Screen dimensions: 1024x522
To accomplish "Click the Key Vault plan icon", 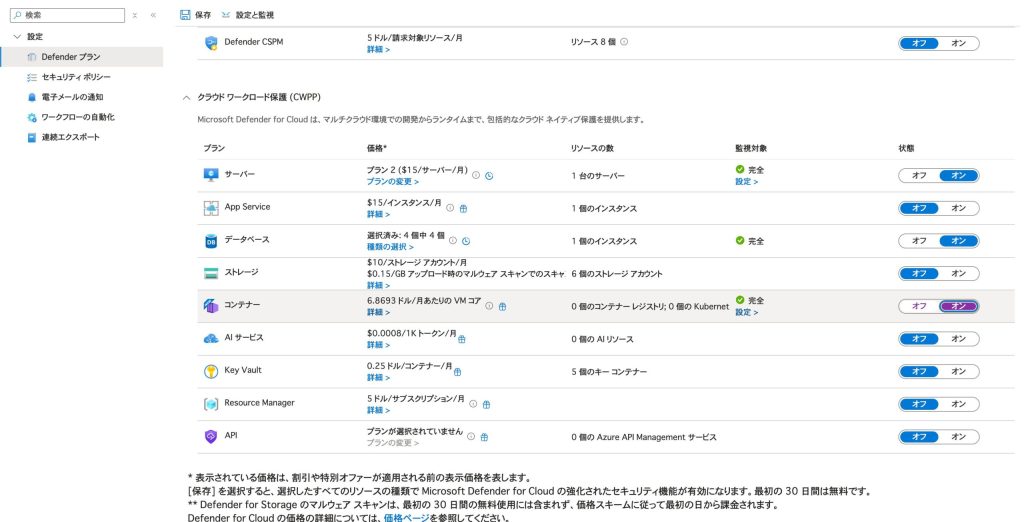I will (x=211, y=371).
